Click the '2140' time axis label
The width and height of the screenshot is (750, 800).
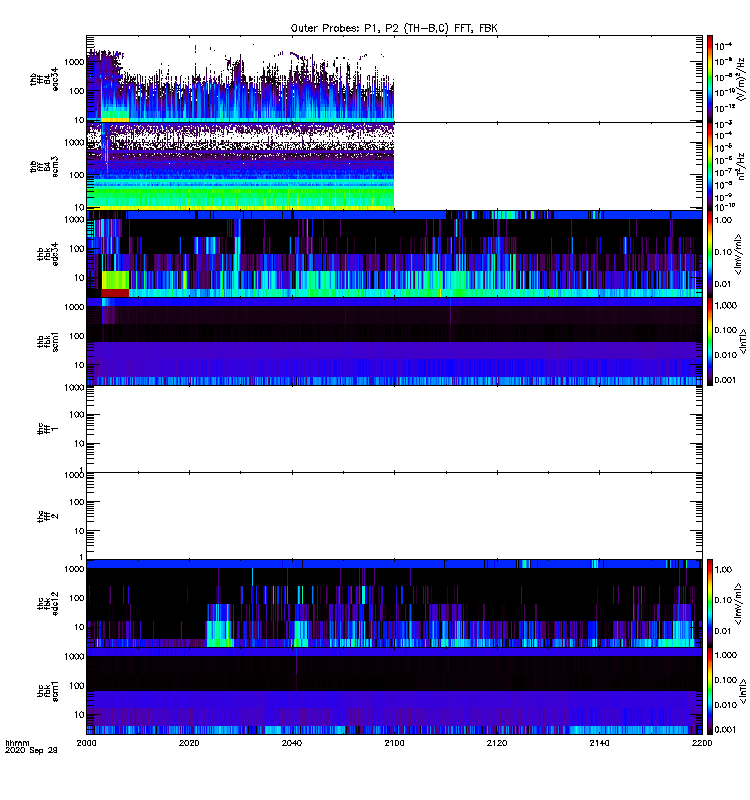599,743
